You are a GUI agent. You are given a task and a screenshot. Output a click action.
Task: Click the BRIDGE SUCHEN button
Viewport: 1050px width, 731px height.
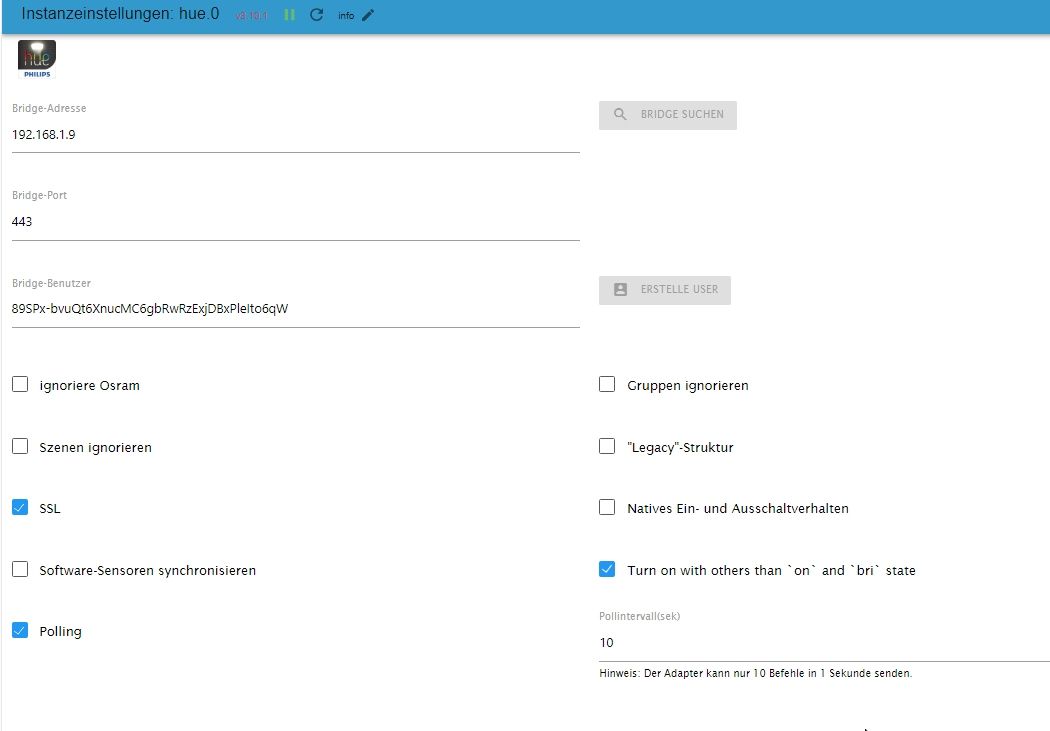pos(668,115)
